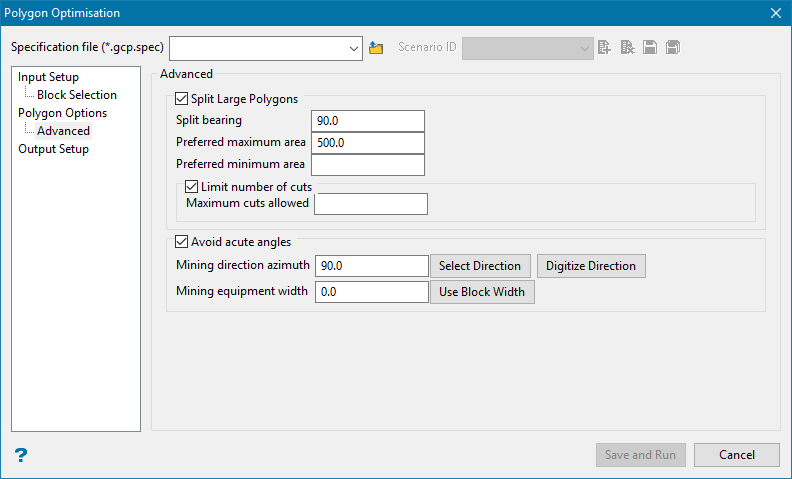This screenshot has height=479, width=792.
Task: Expand the Scenario ID dropdown
Action: tap(585, 47)
